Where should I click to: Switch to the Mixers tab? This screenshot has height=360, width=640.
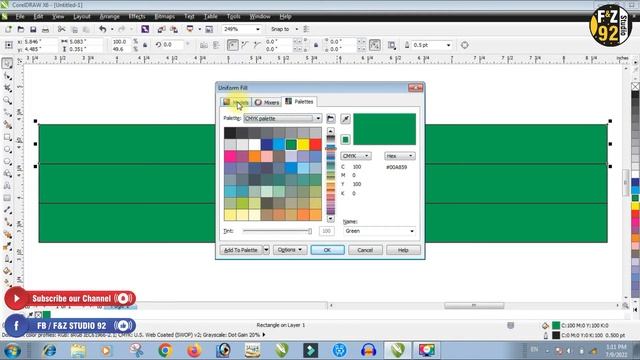coord(267,102)
